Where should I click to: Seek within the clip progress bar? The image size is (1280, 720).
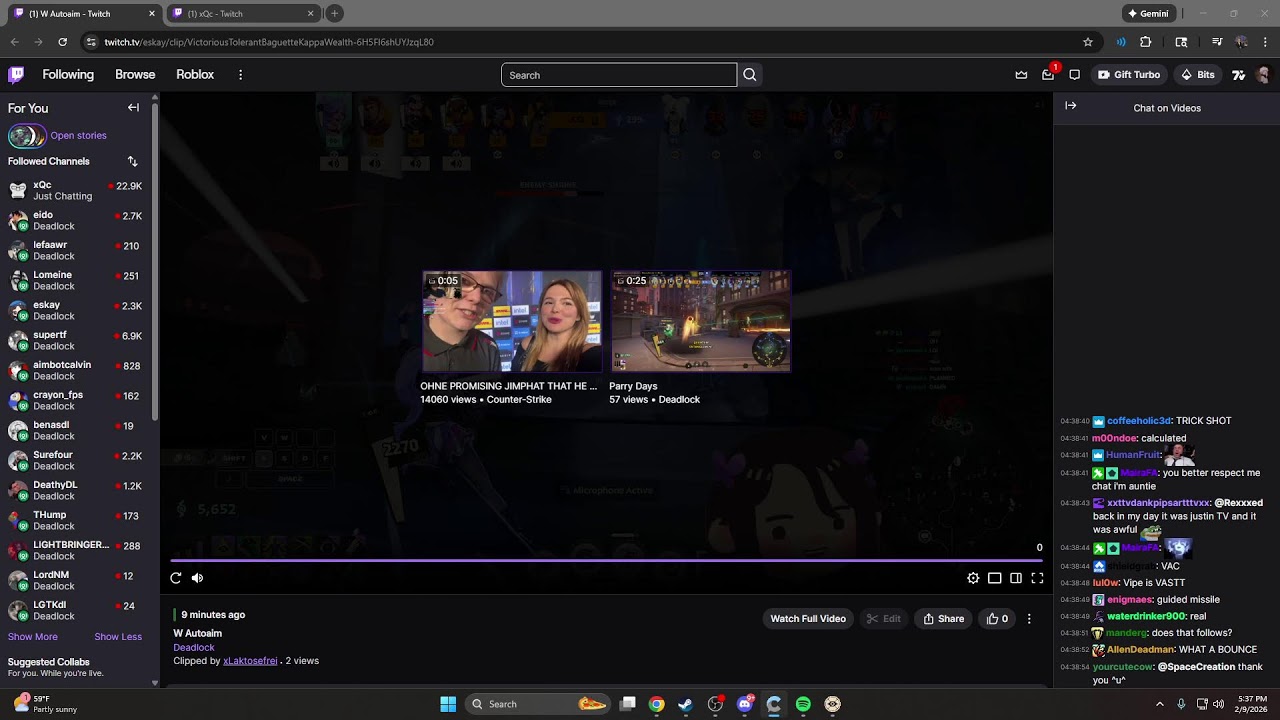coord(608,561)
